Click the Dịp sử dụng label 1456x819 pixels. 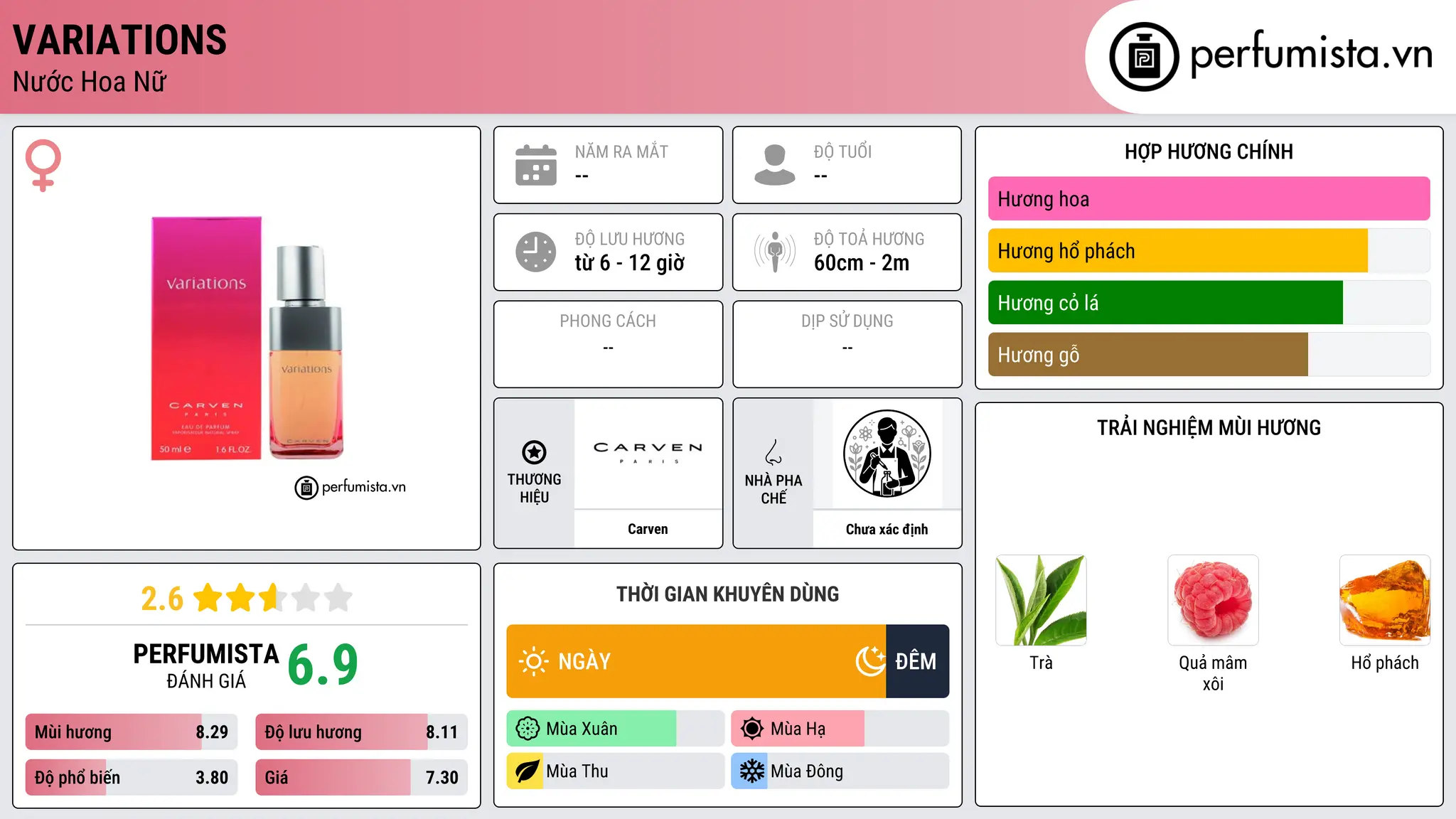[847, 321]
